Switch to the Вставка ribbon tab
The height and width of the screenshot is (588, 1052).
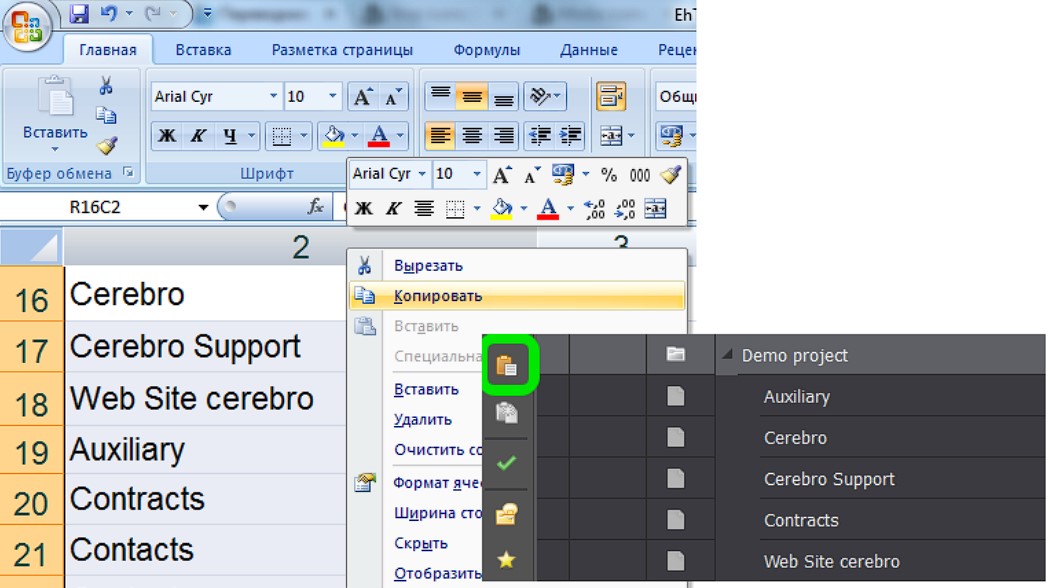(x=203, y=50)
